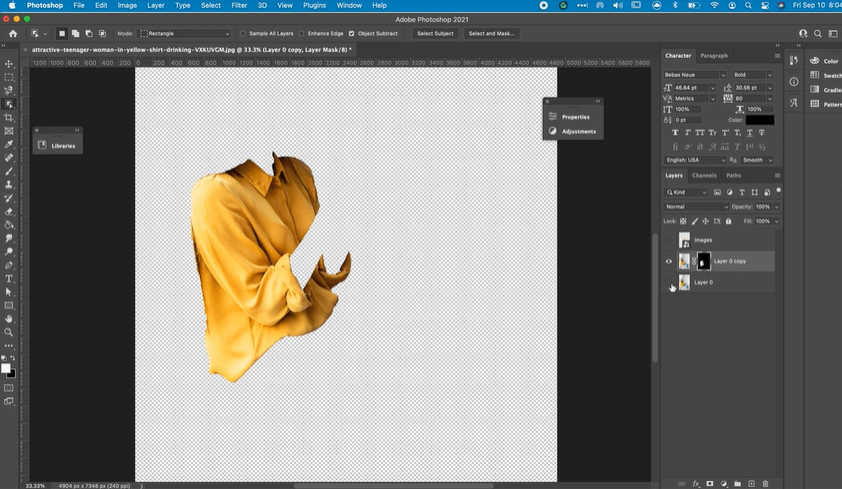Click the Home icon in options bar
The height and width of the screenshot is (489, 842).
13,33
